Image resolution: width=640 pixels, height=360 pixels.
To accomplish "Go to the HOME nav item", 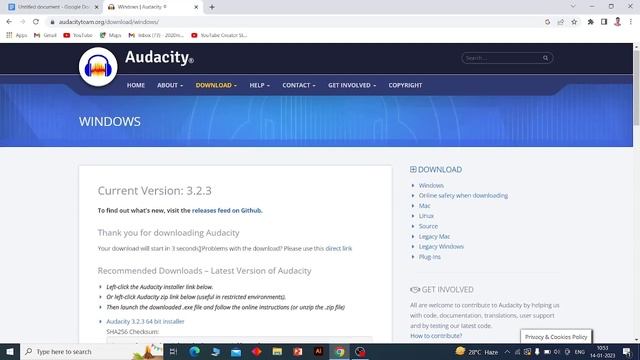I will pyautogui.click(x=136, y=85).
